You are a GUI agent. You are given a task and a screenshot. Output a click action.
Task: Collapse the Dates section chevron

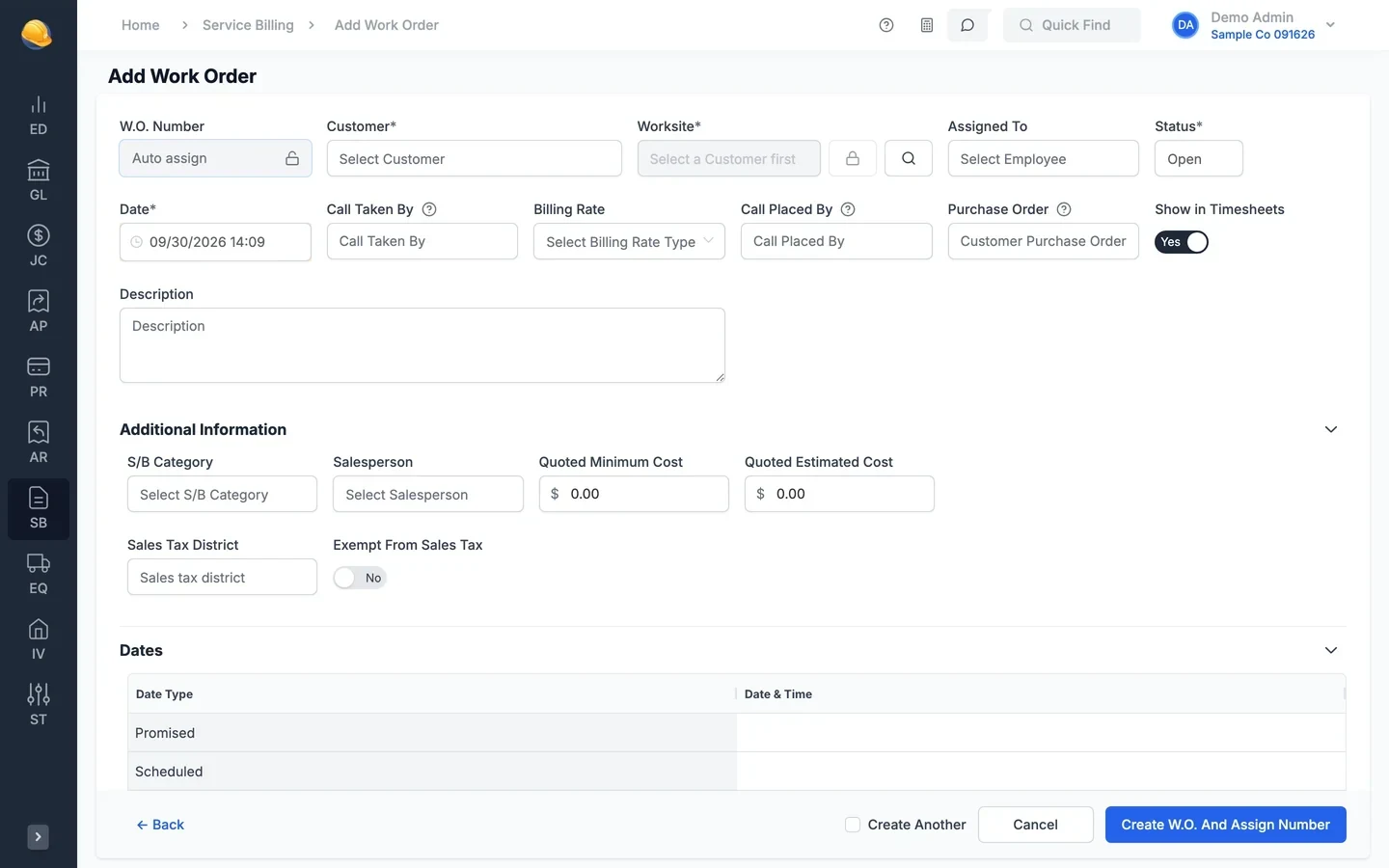coord(1331,650)
